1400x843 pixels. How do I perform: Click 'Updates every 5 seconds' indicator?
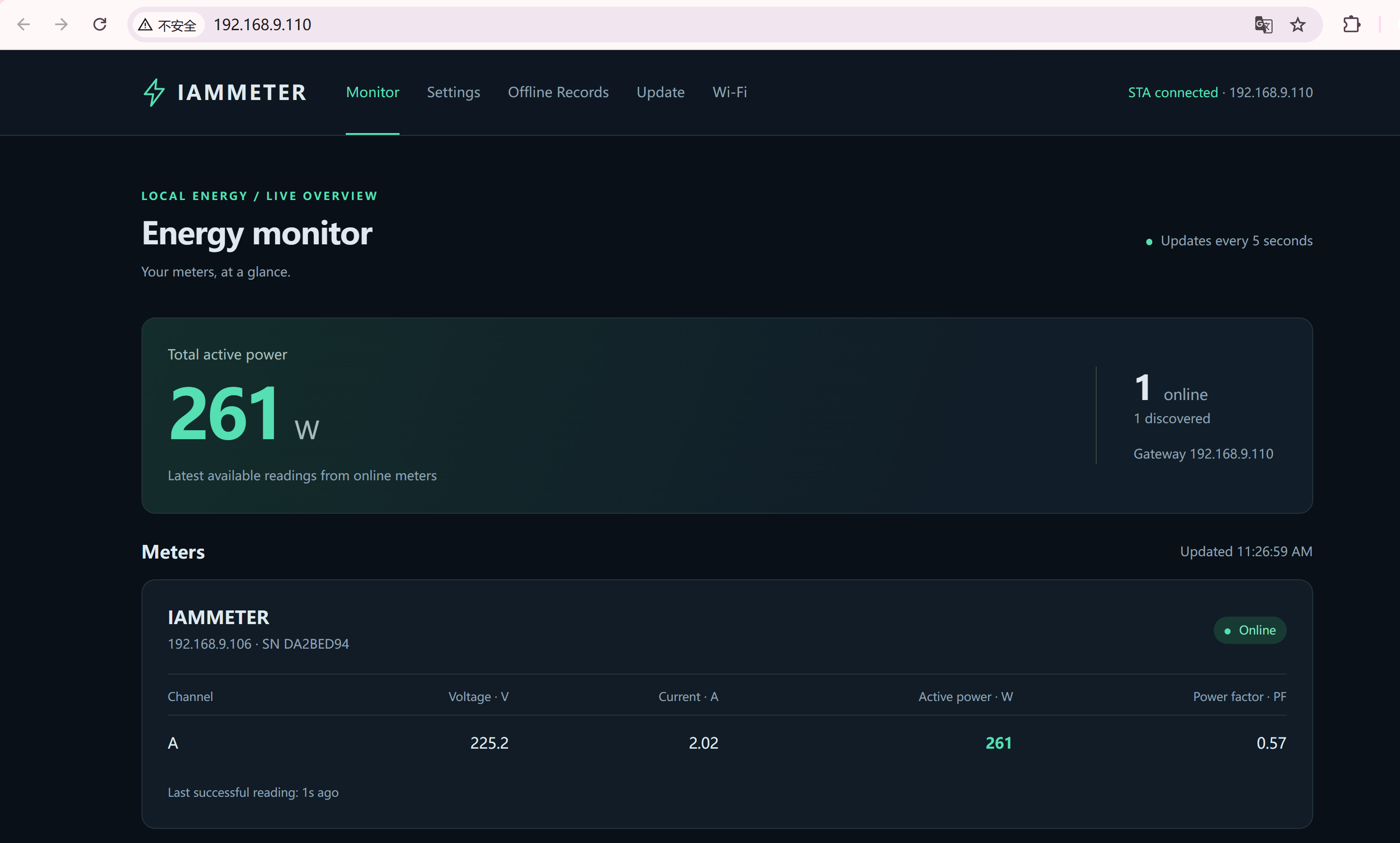[x=1230, y=241]
